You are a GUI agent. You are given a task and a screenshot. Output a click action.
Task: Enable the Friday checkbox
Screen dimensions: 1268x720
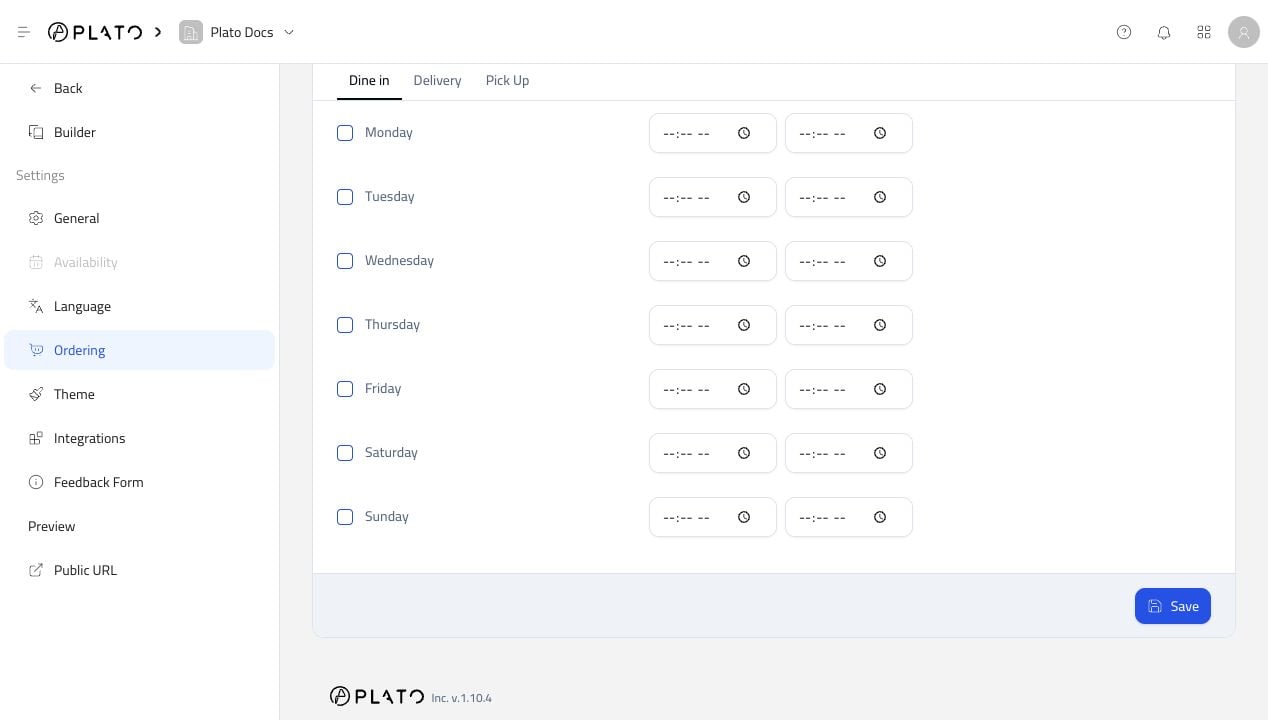[x=345, y=389]
